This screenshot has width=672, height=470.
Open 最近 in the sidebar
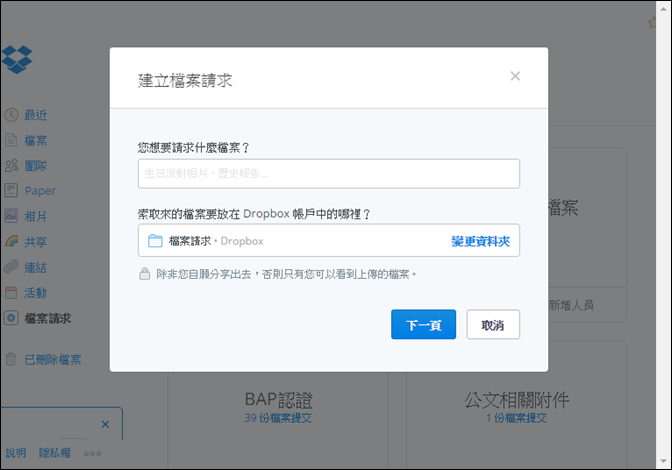pyautogui.click(x=36, y=115)
